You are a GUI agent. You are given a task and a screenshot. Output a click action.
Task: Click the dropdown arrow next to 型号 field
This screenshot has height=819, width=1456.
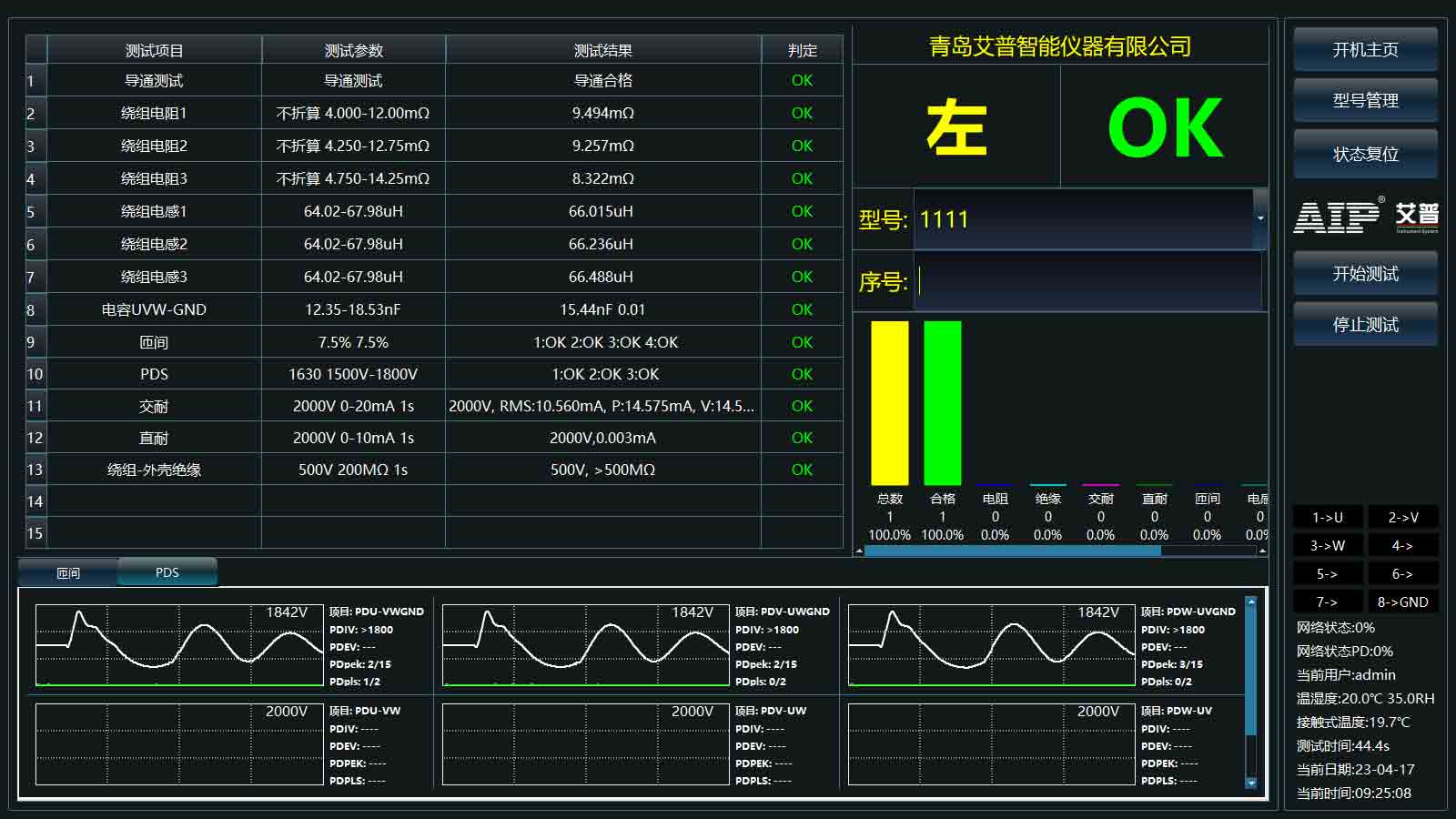pyautogui.click(x=1260, y=218)
